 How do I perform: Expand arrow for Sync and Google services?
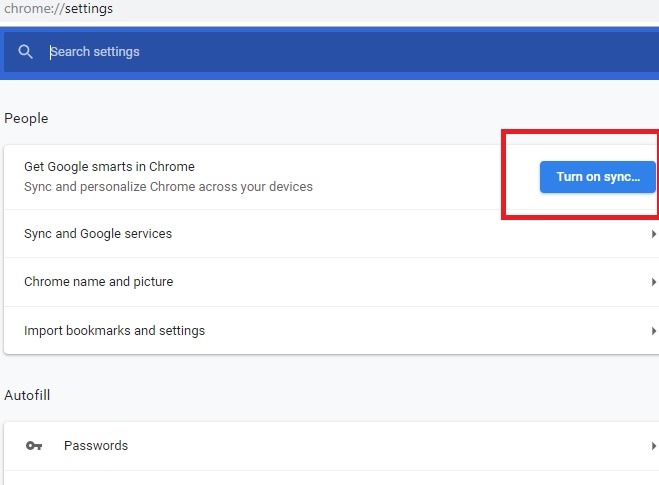(x=654, y=234)
